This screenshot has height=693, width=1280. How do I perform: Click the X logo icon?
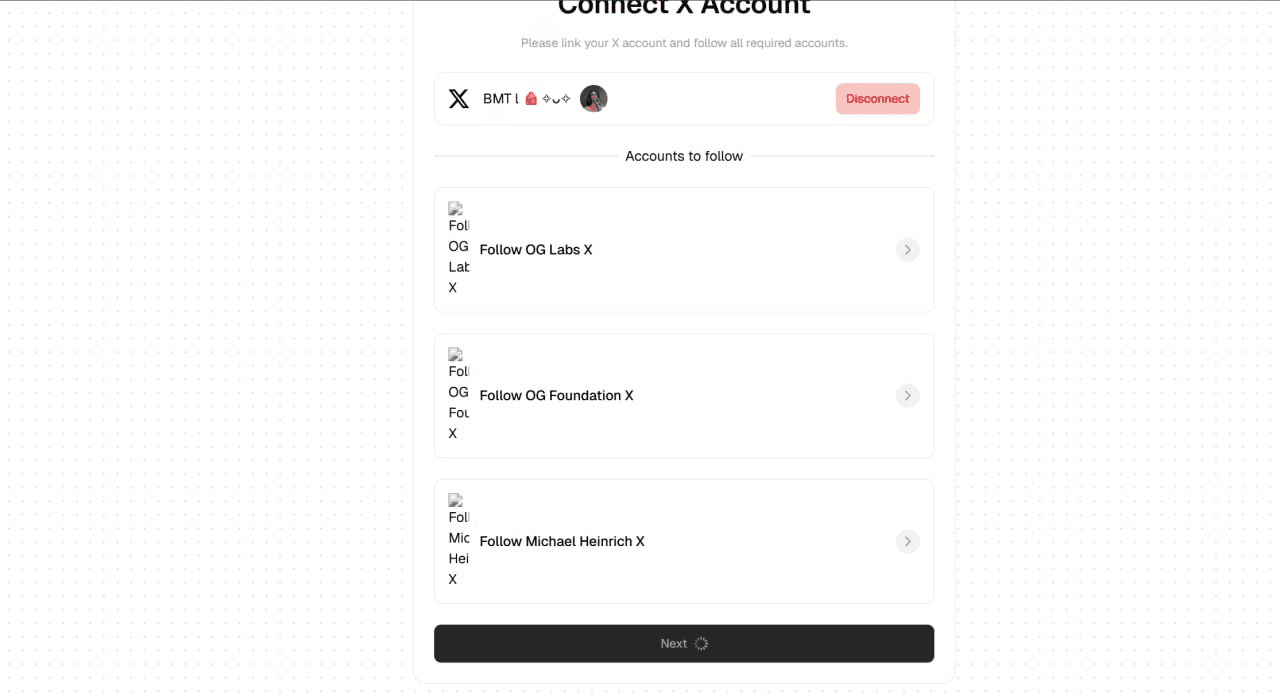[459, 99]
